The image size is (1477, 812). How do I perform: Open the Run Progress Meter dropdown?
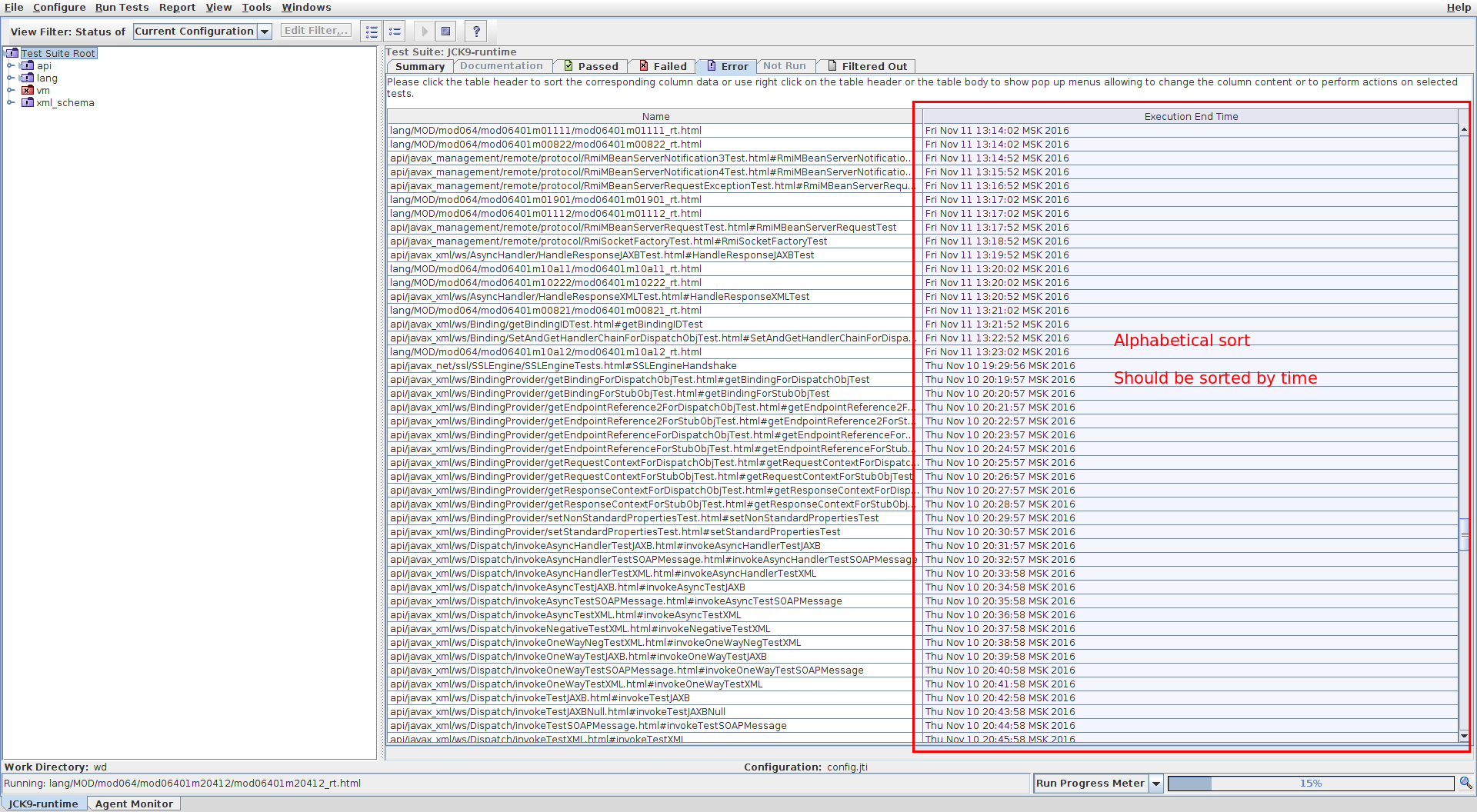coord(1155,784)
